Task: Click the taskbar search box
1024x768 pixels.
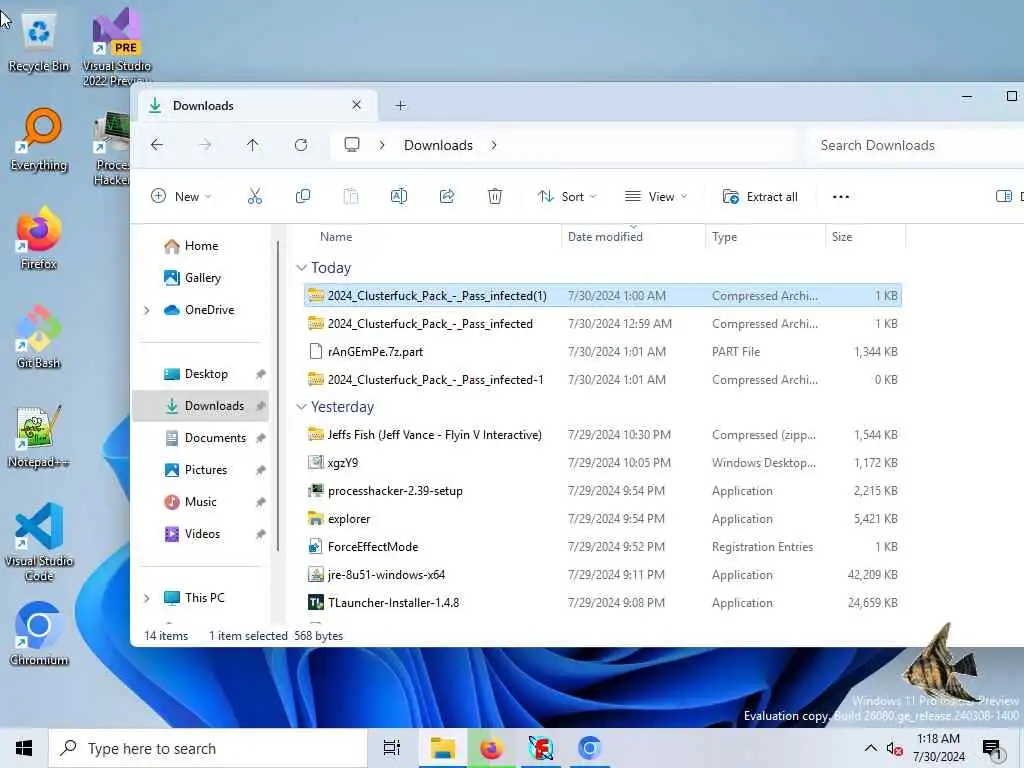Action: (x=208, y=748)
